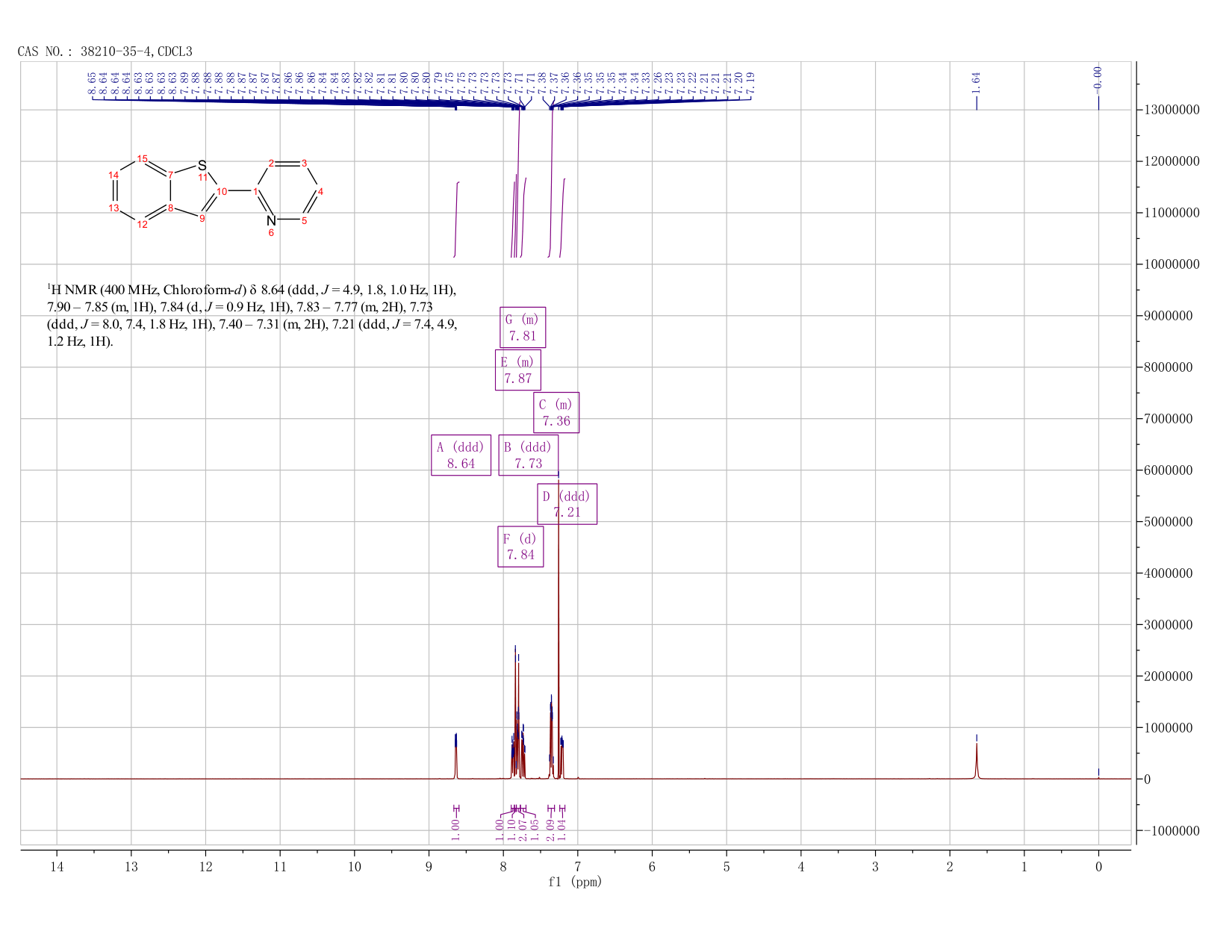1232x952 pixels.
Task: Click the f1 (ppm) axis label
Action: pyautogui.click(x=575, y=882)
